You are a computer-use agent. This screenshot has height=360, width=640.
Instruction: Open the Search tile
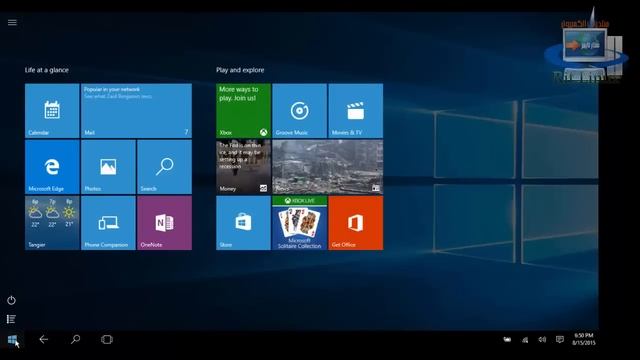pyautogui.click(x=164, y=167)
